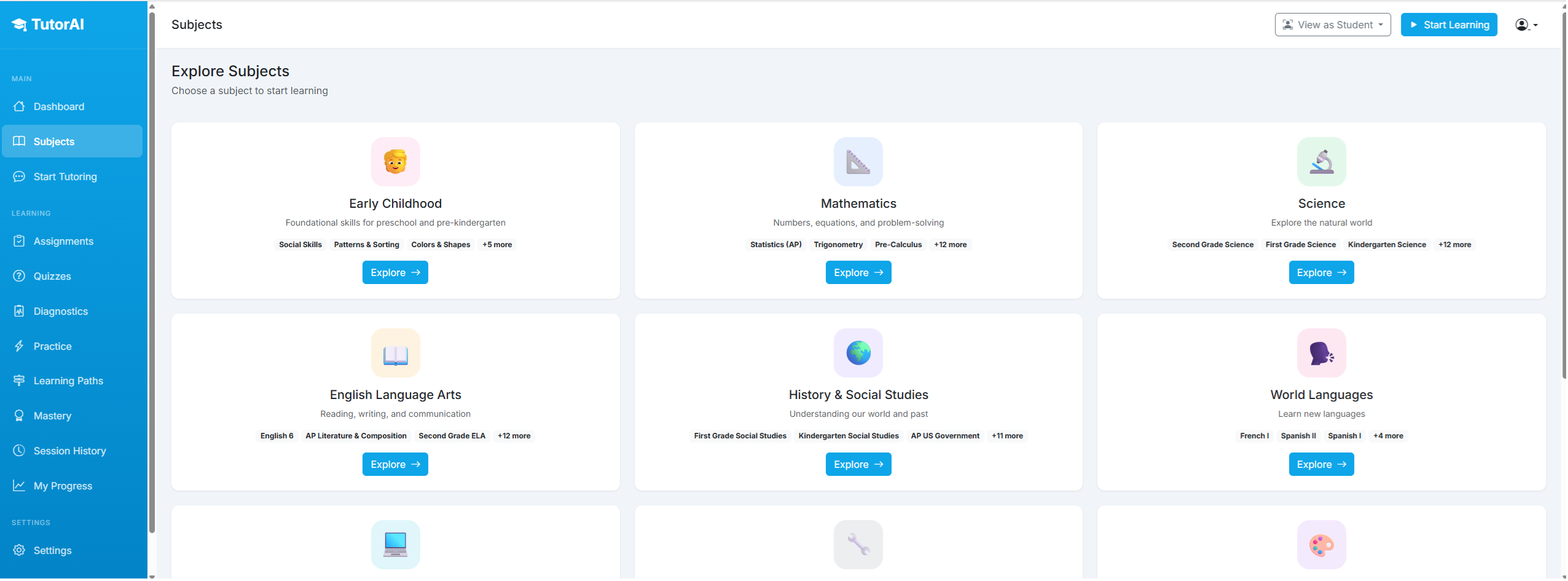Open the Quizzes section
The image size is (1568, 581).
[52, 276]
